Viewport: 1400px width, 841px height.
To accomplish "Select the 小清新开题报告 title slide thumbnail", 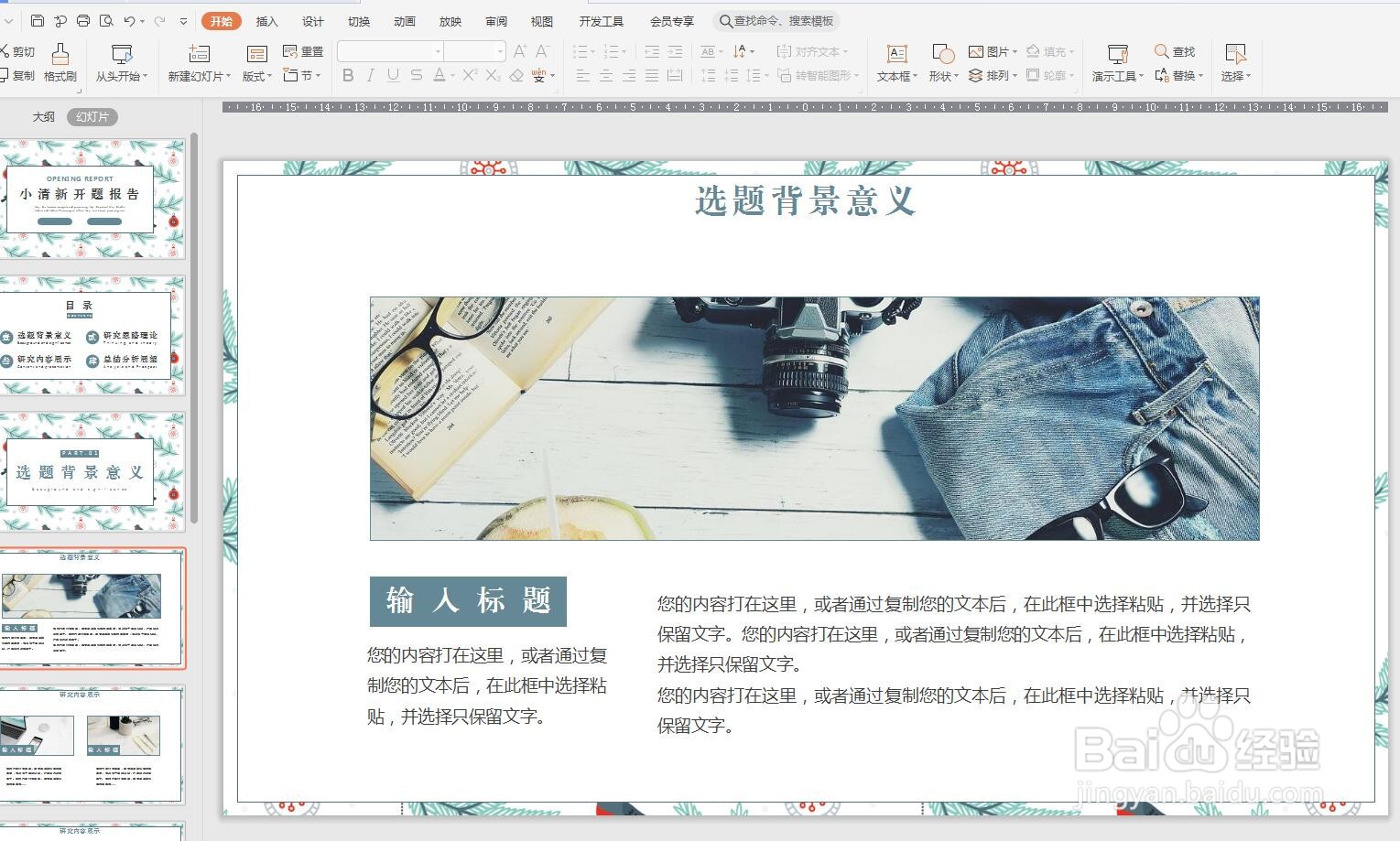I will [92, 199].
